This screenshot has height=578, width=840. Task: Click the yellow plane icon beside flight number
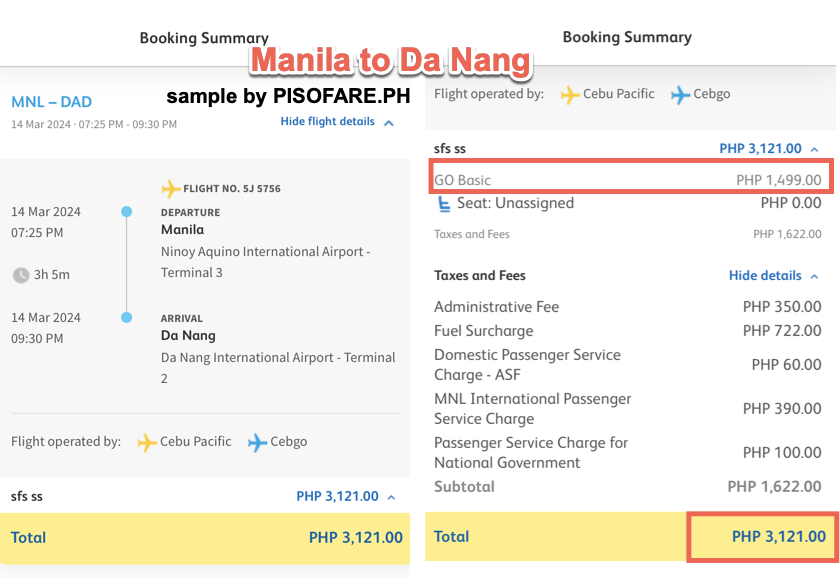170,189
